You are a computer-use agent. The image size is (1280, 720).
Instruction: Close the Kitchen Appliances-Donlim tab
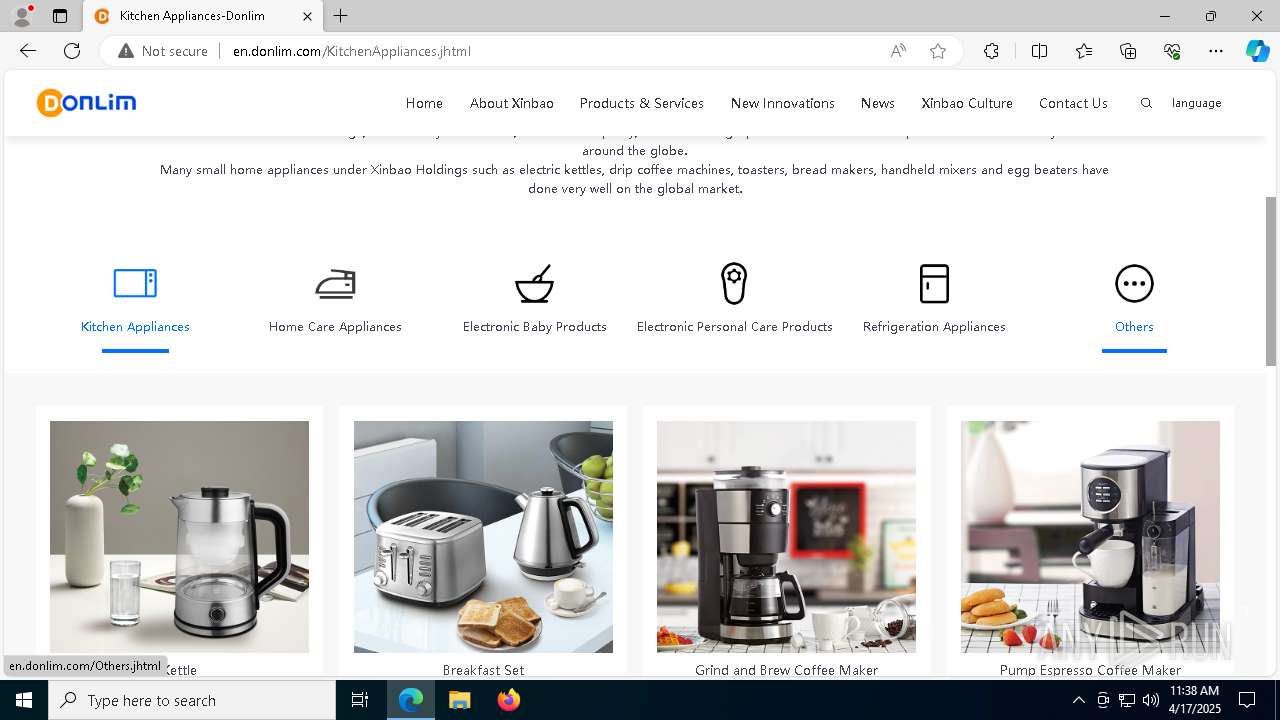[307, 16]
